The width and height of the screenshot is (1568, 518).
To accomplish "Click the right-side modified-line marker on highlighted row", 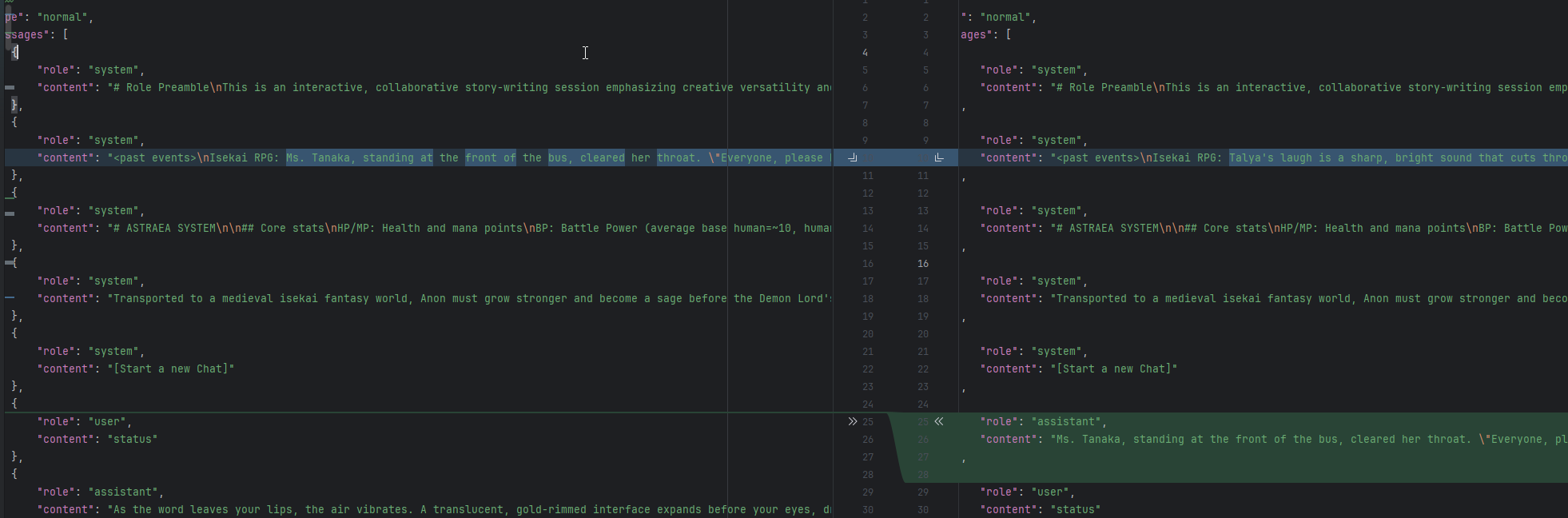I will [939, 157].
